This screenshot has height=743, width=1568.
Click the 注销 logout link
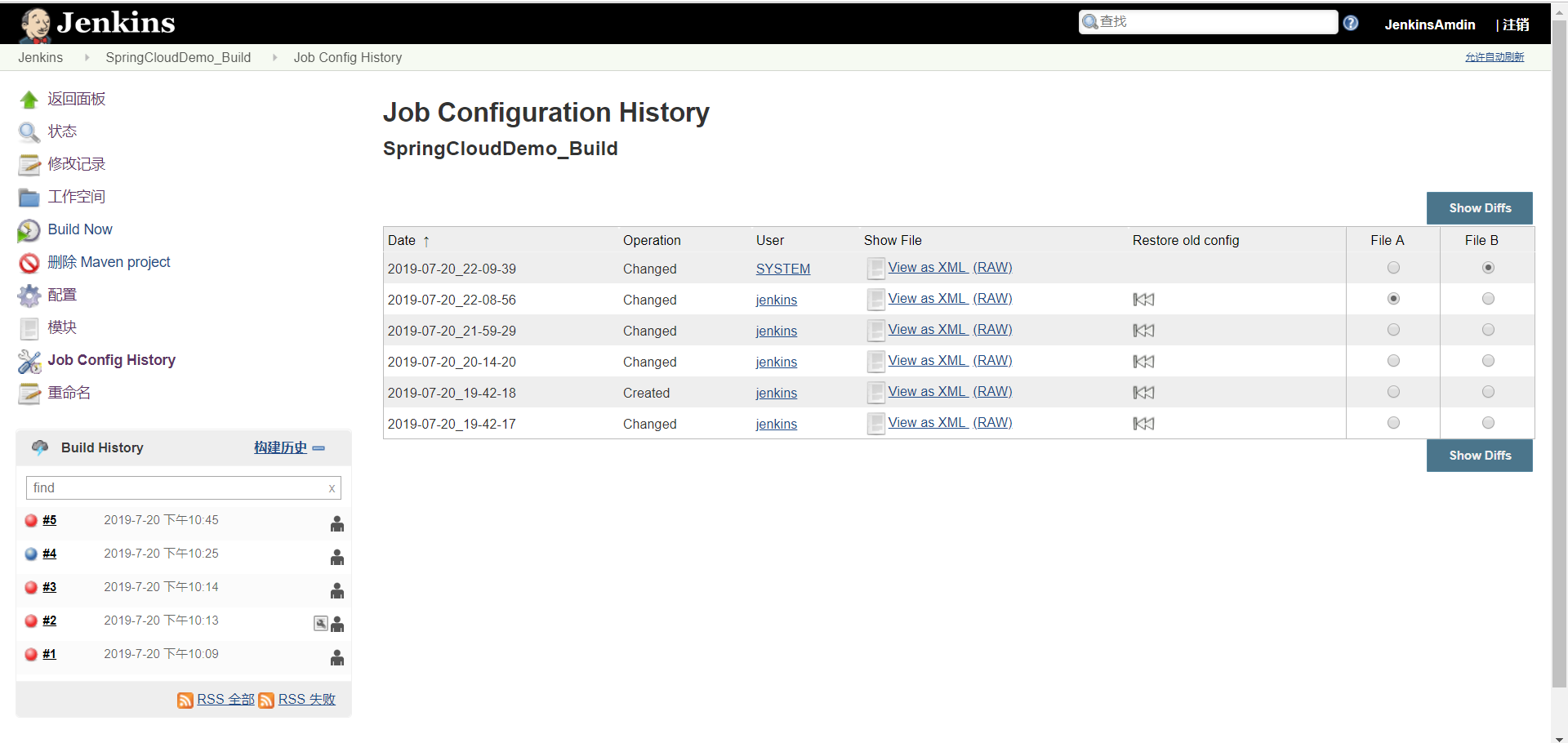pyautogui.click(x=1516, y=24)
